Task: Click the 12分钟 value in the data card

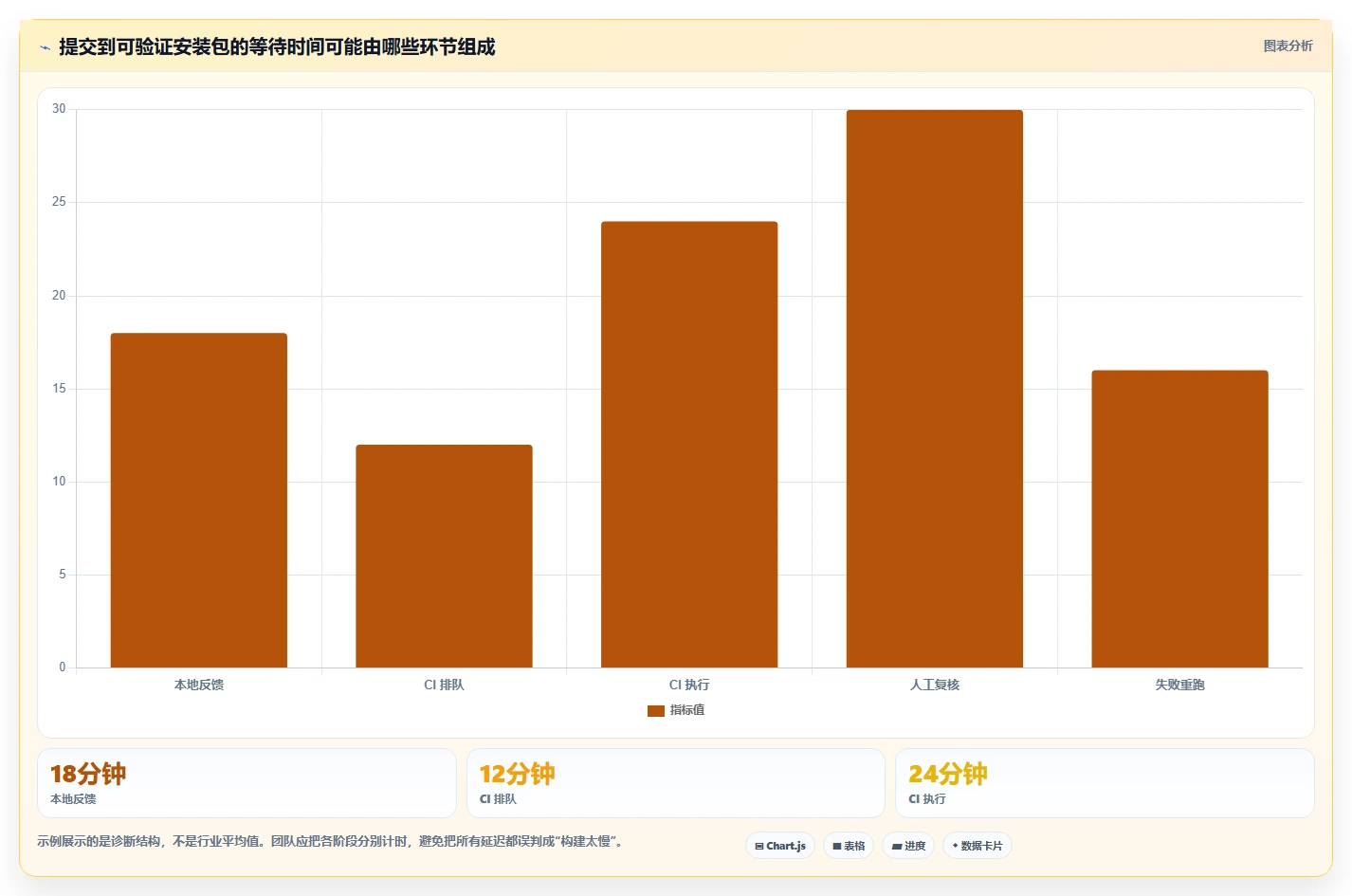Action: tap(518, 775)
